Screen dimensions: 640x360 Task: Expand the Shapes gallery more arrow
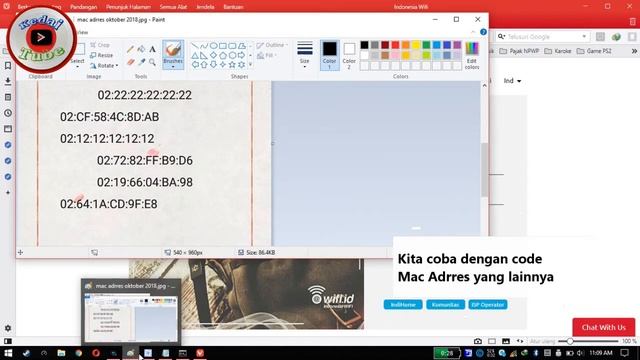[x=250, y=64]
